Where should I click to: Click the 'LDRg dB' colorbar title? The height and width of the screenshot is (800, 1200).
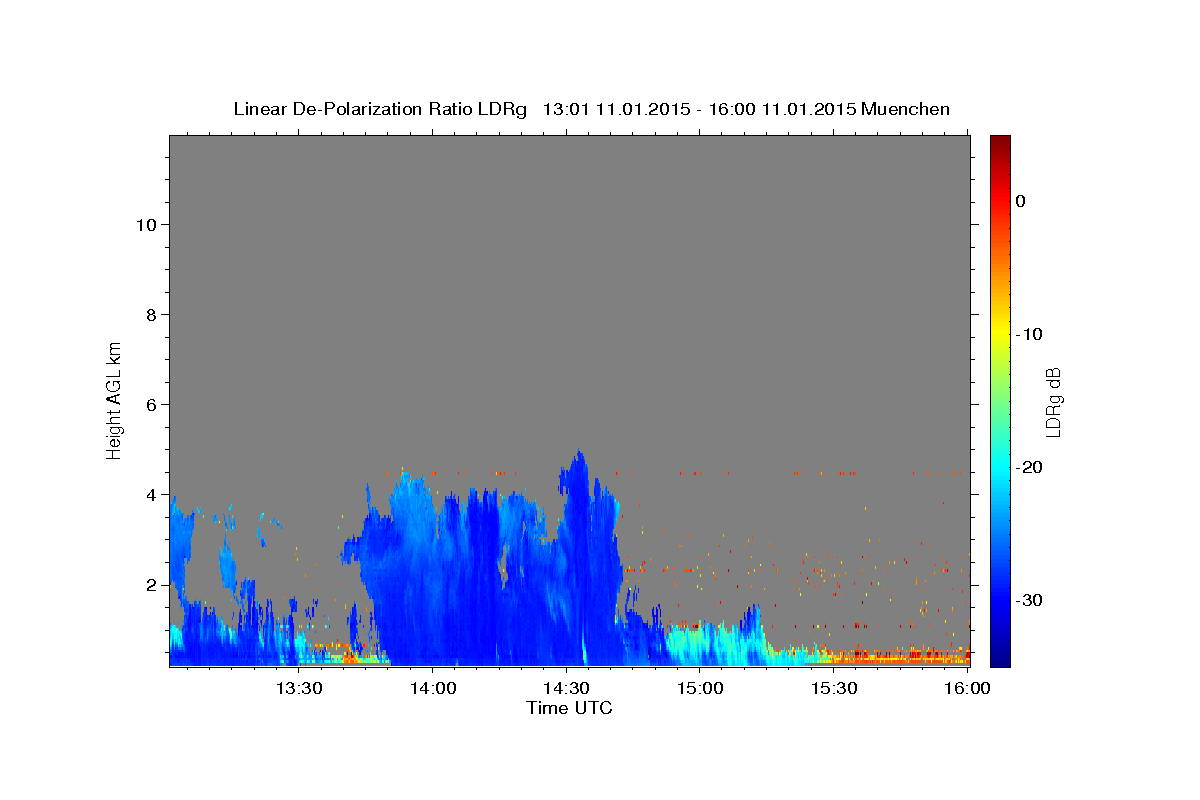tap(1053, 401)
